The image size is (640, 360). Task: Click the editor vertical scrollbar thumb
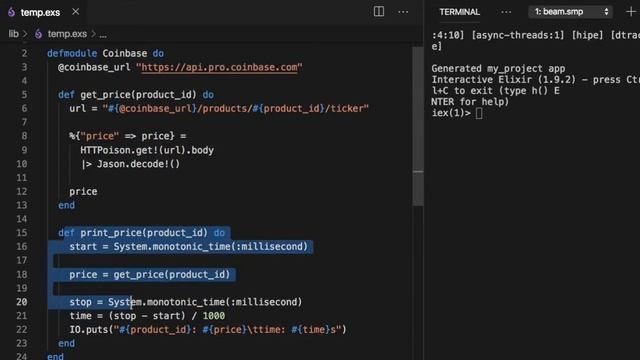click(x=418, y=127)
